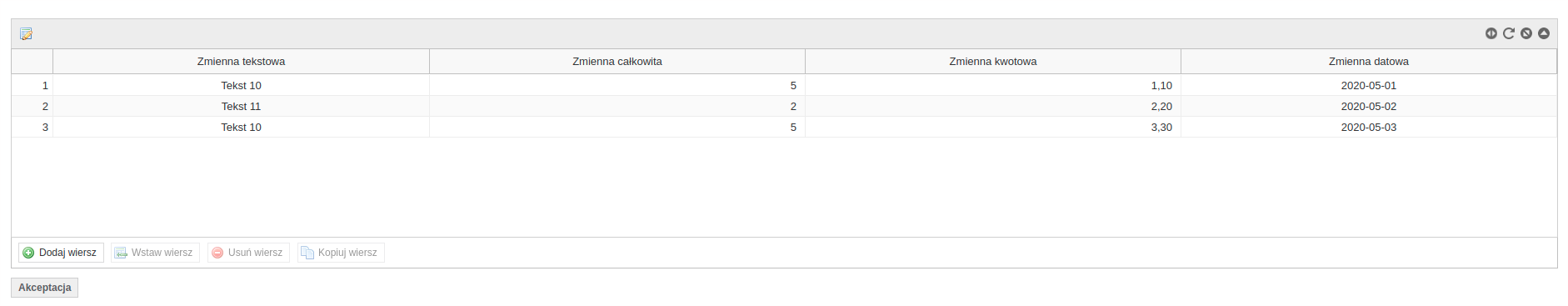This screenshot has height=306, width=1568.
Task: Click the column width adjust icon
Action: pos(1491,33)
